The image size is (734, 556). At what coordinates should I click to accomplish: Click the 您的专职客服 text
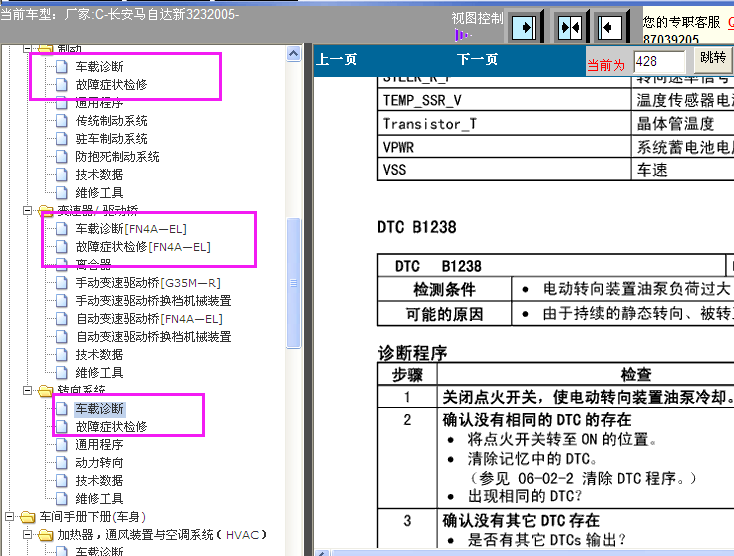681,22
